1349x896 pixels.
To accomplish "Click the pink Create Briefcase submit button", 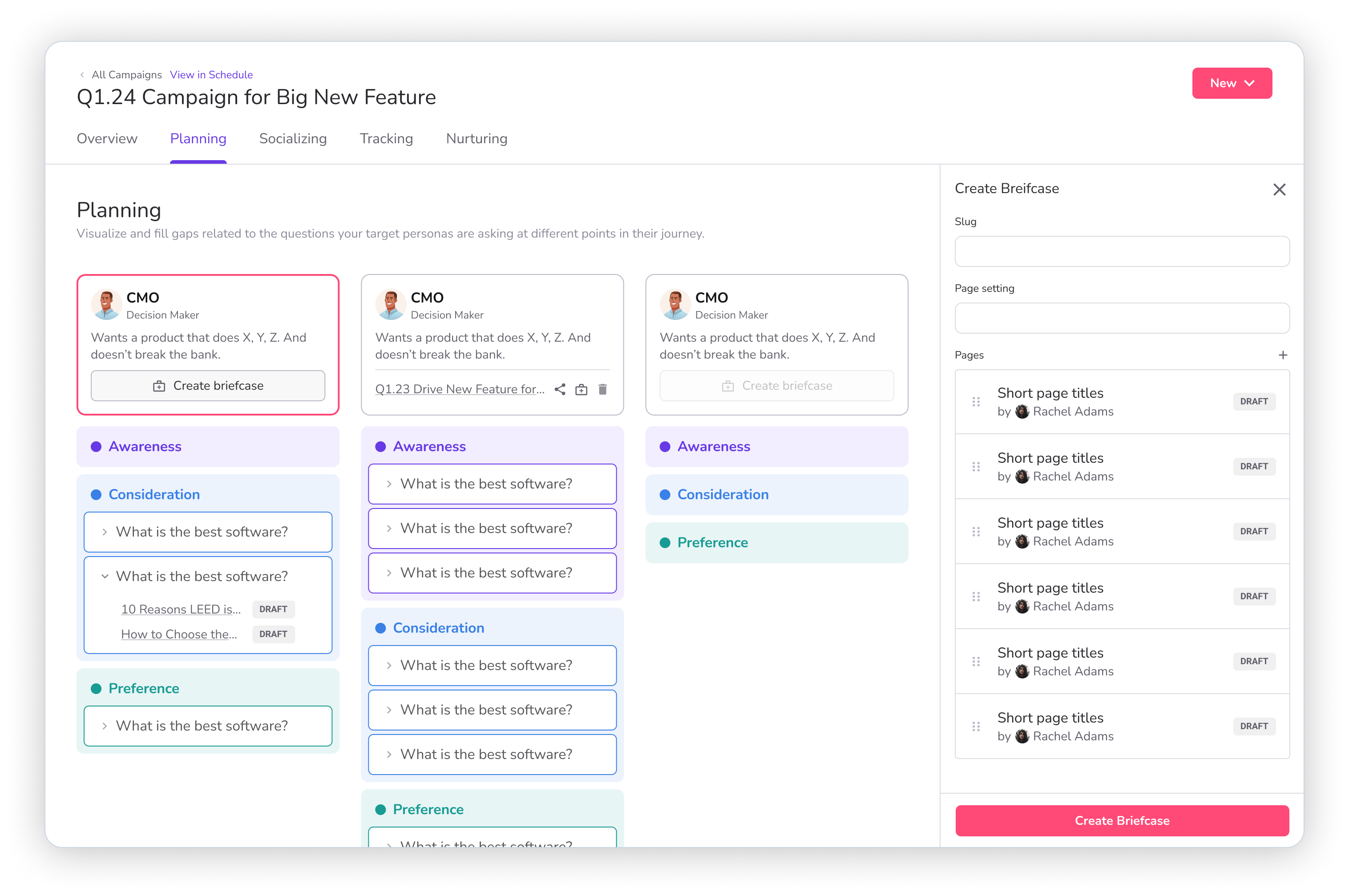I will tap(1122, 820).
